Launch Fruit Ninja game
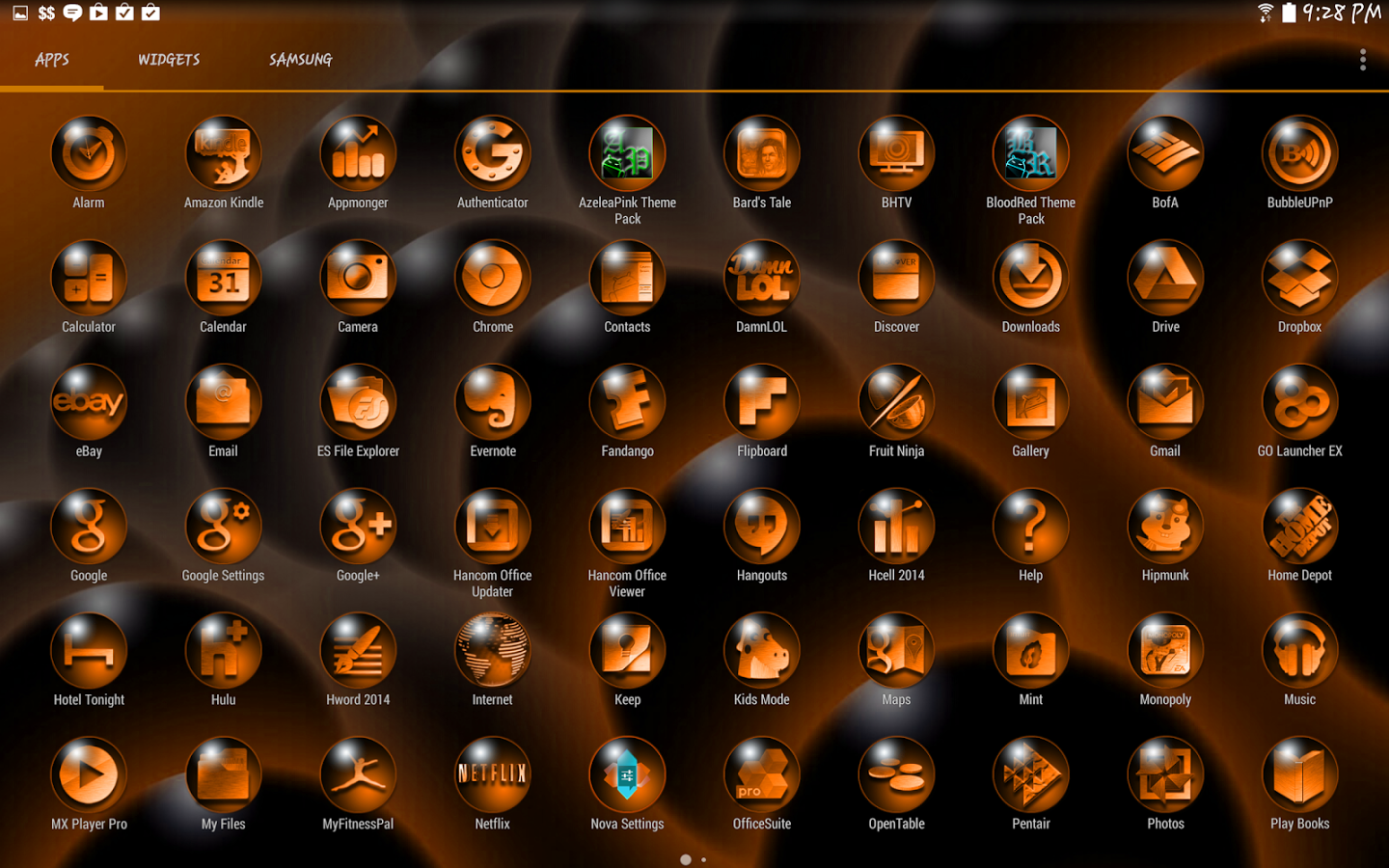The width and height of the screenshot is (1389, 868). click(x=897, y=402)
